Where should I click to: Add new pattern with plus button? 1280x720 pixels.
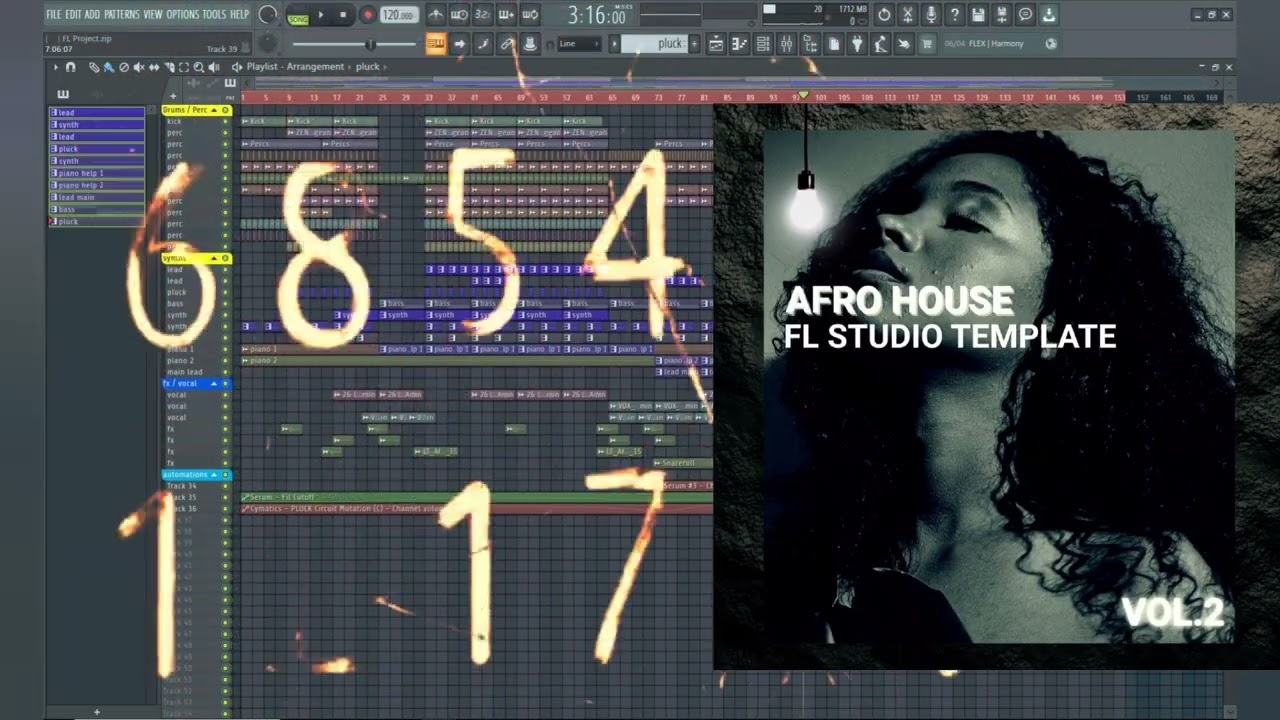point(694,43)
